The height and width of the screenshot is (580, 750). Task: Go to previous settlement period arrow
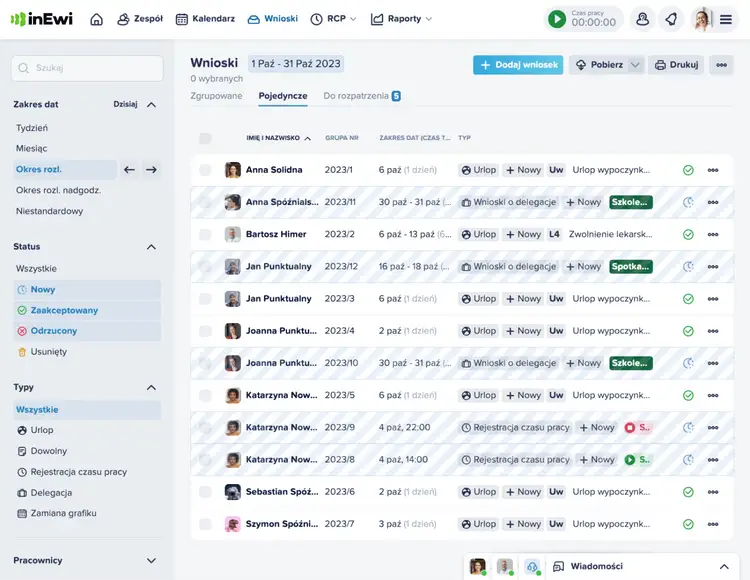click(129, 170)
